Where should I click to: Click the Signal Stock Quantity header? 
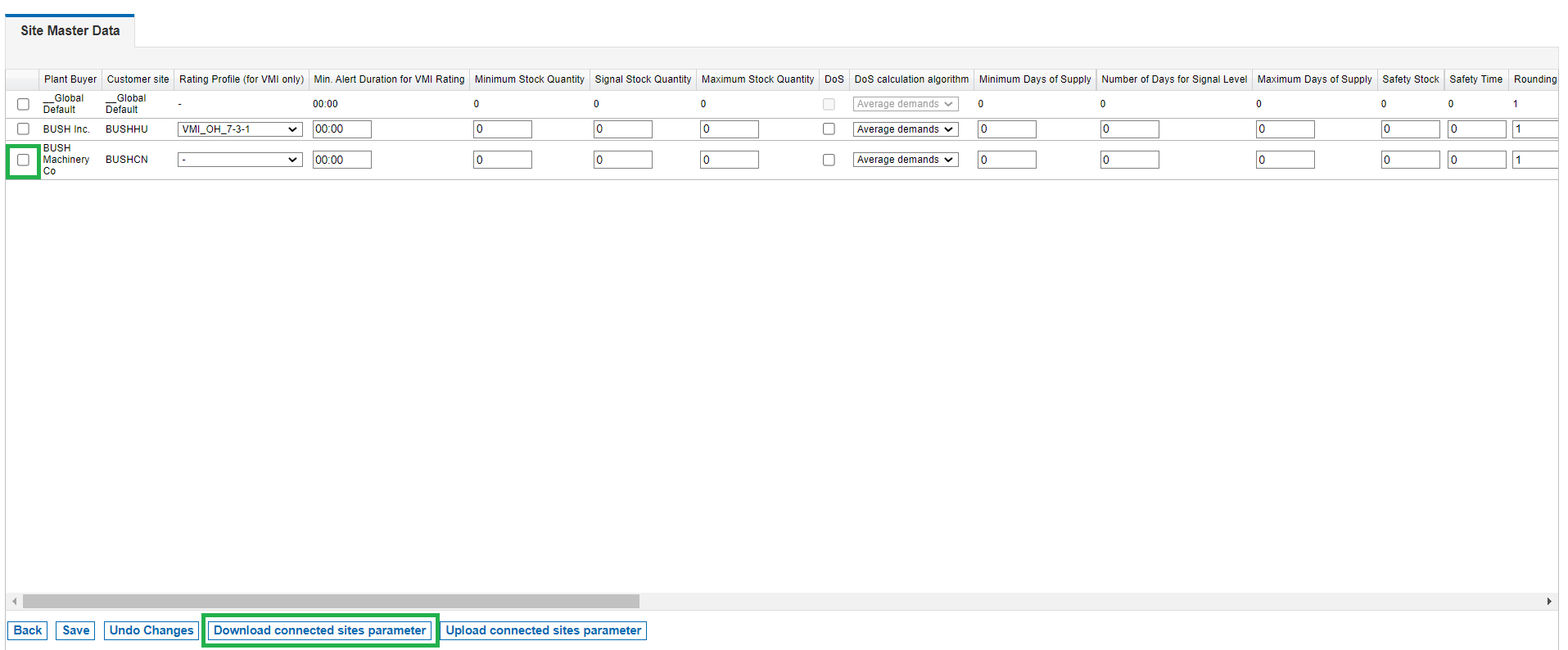pos(643,79)
